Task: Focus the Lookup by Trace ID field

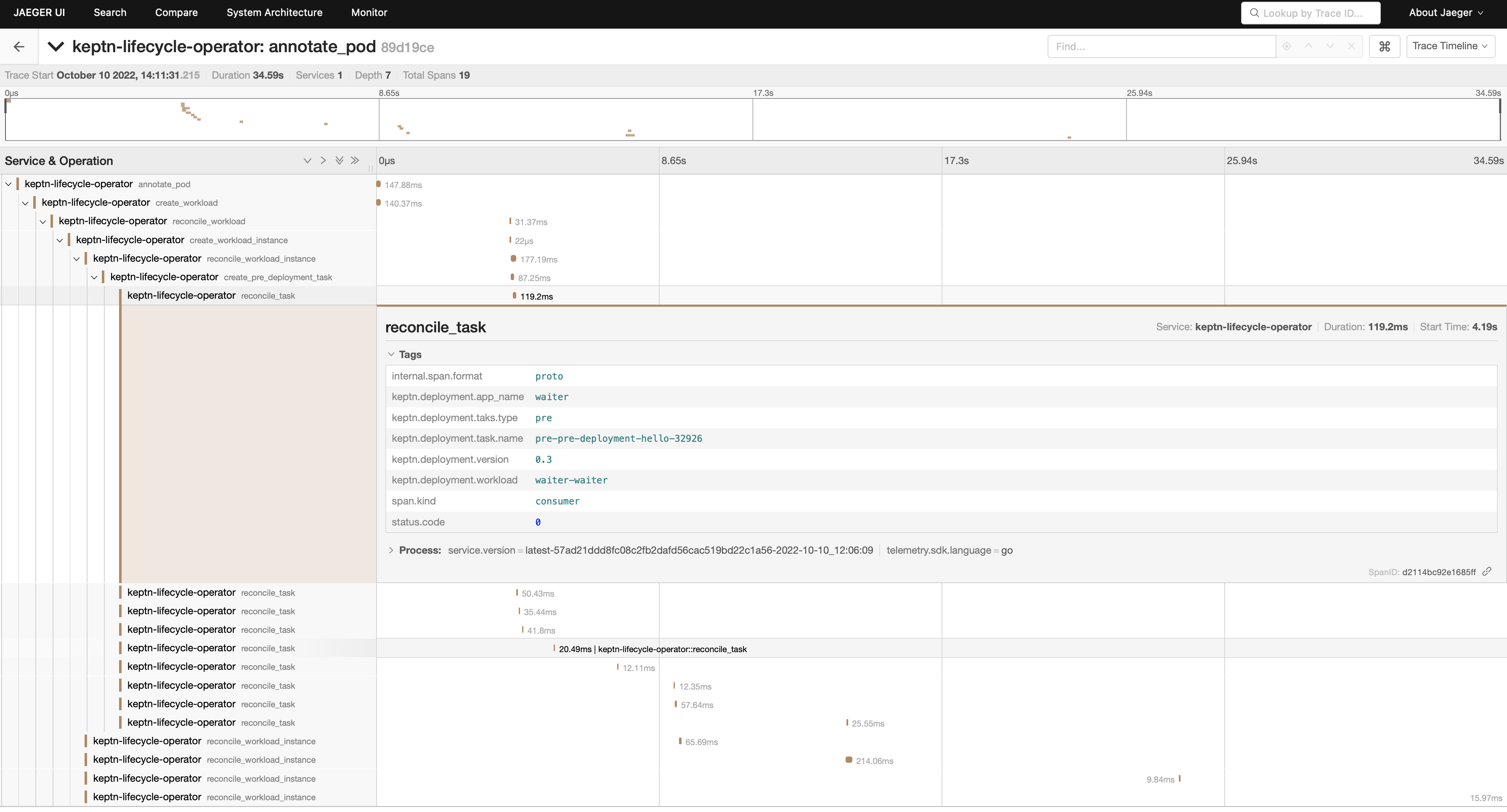Action: click(1311, 13)
